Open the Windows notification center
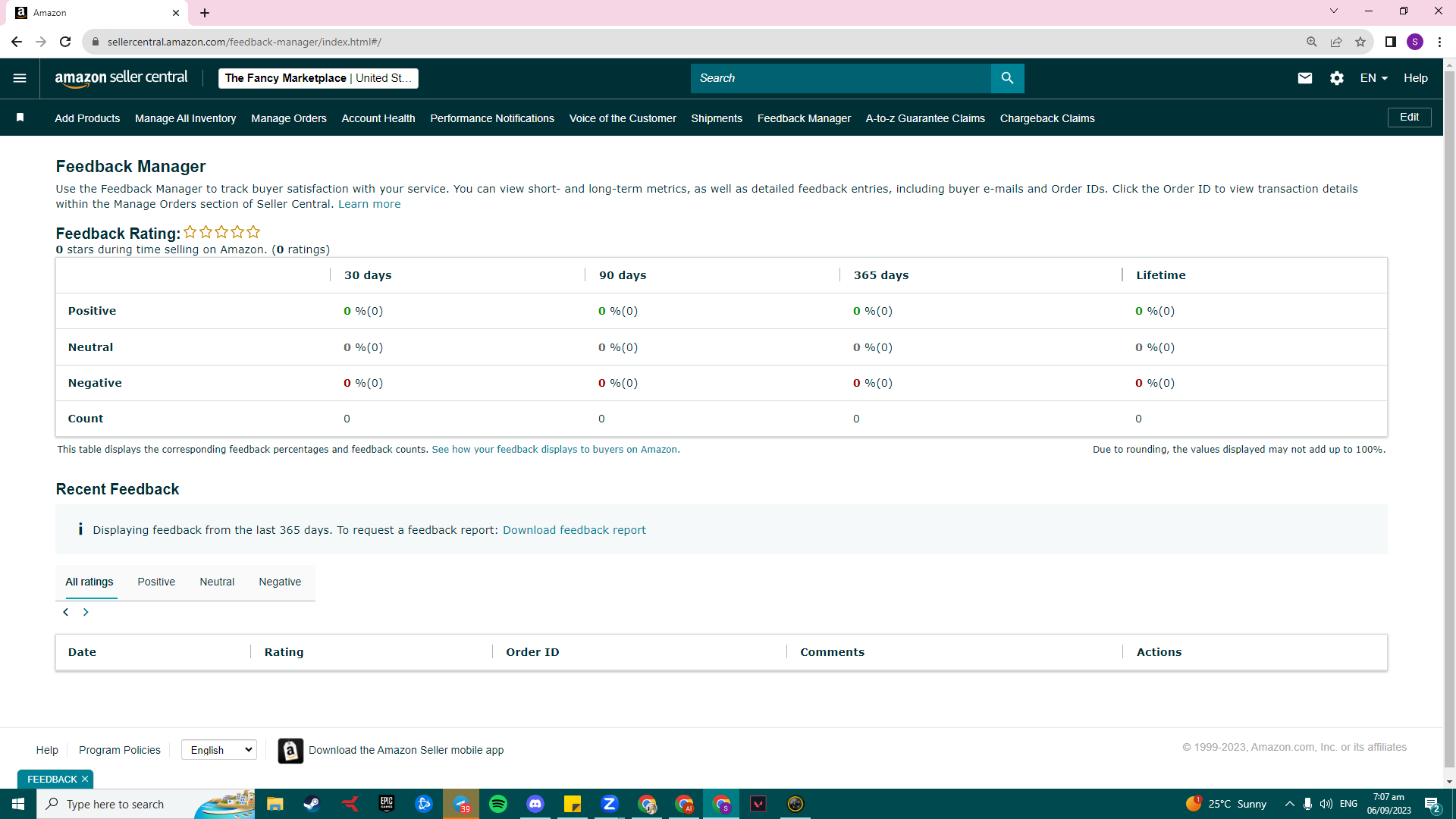Viewport: 1456px width, 819px height. [x=1432, y=804]
